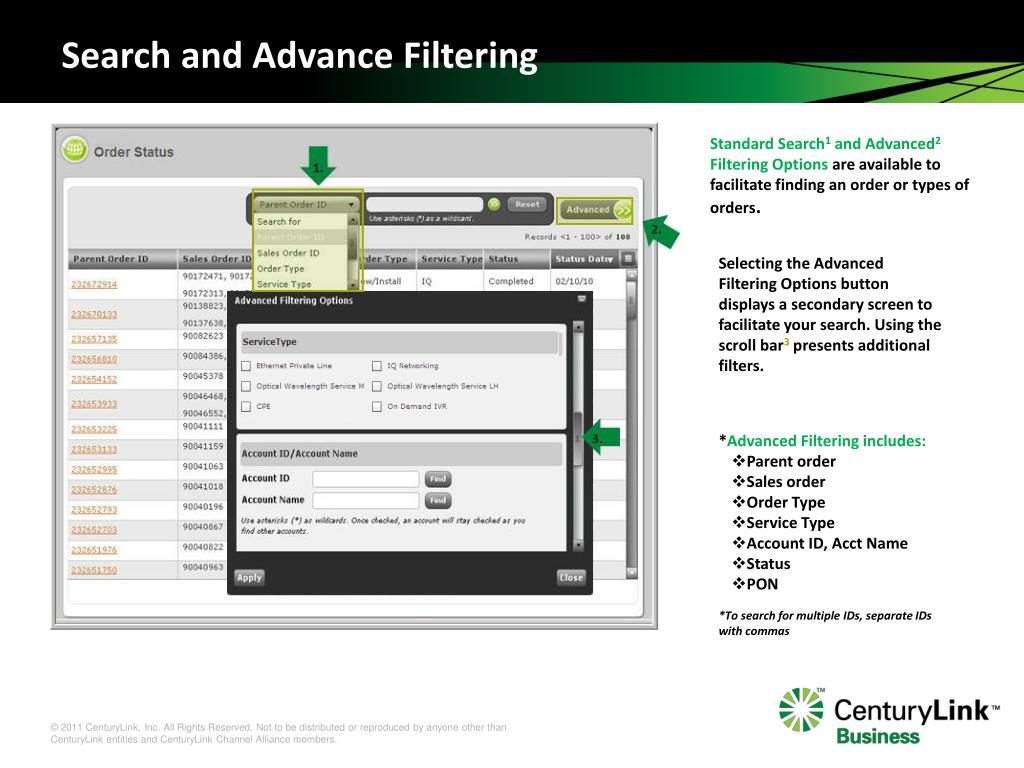
Task: Open parent order 232652995
Action: (94, 470)
